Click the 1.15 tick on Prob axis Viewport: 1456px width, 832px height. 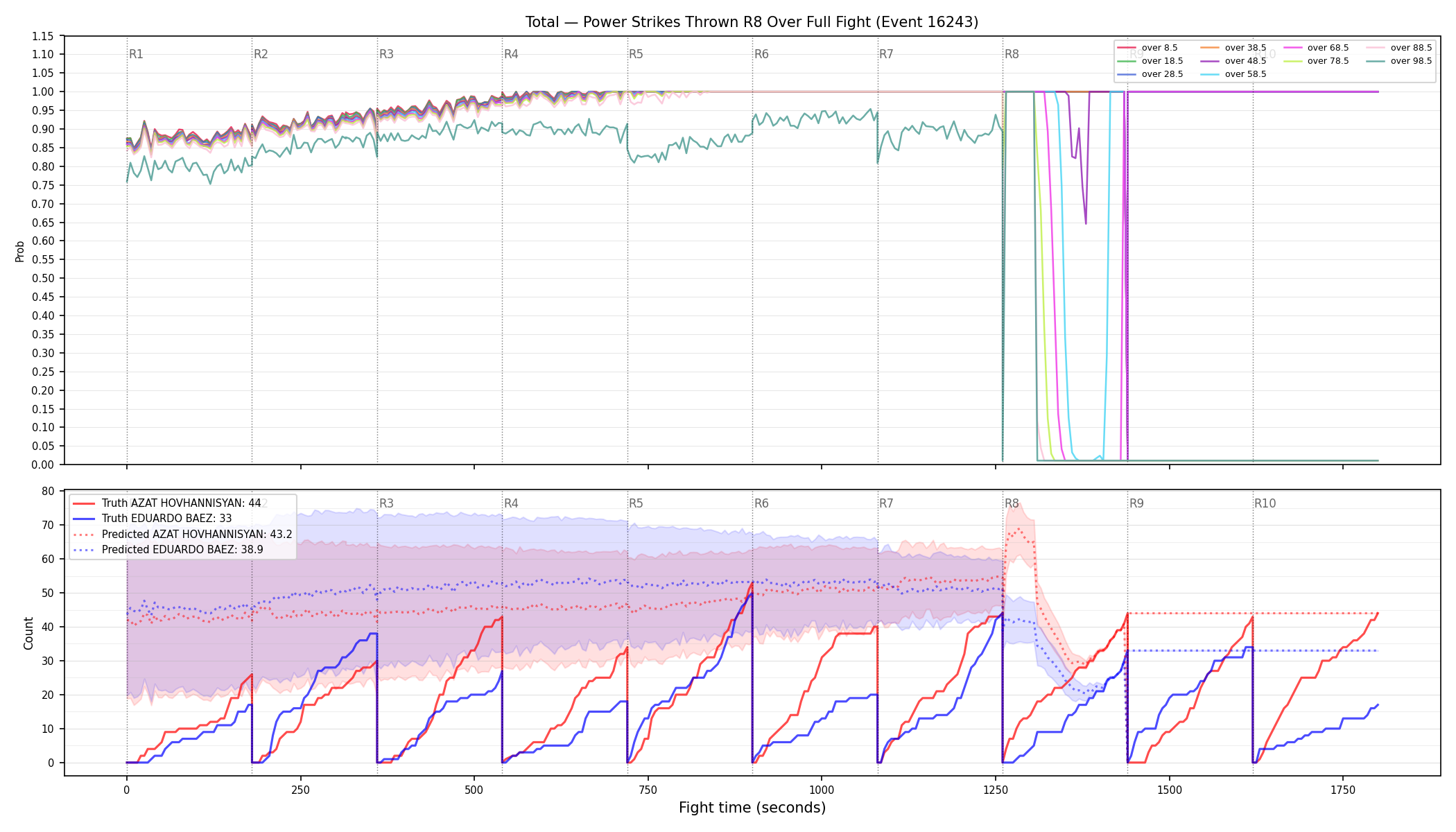[43, 36]
